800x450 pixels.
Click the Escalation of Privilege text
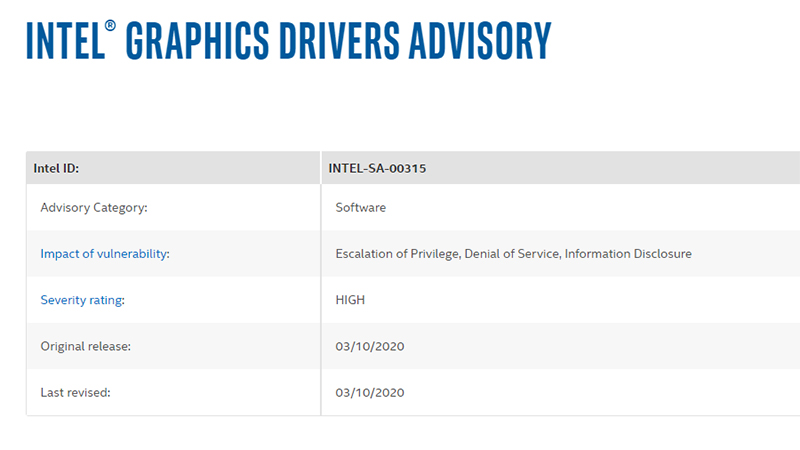397,254
